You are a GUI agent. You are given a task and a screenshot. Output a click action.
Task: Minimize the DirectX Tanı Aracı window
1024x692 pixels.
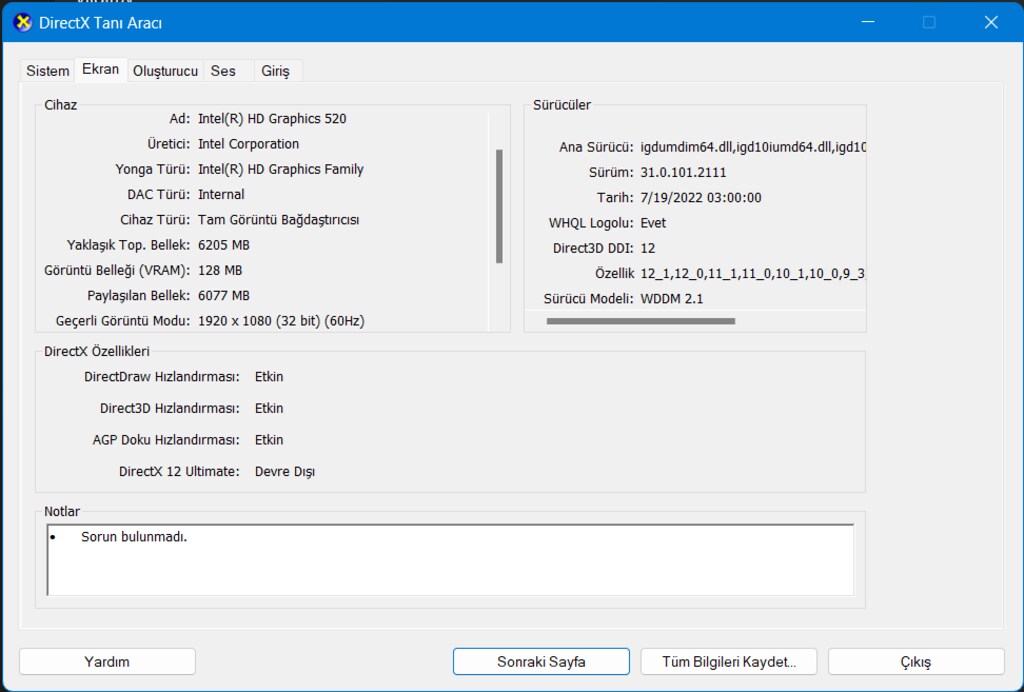pyautogui.click(x=868, y=22)
